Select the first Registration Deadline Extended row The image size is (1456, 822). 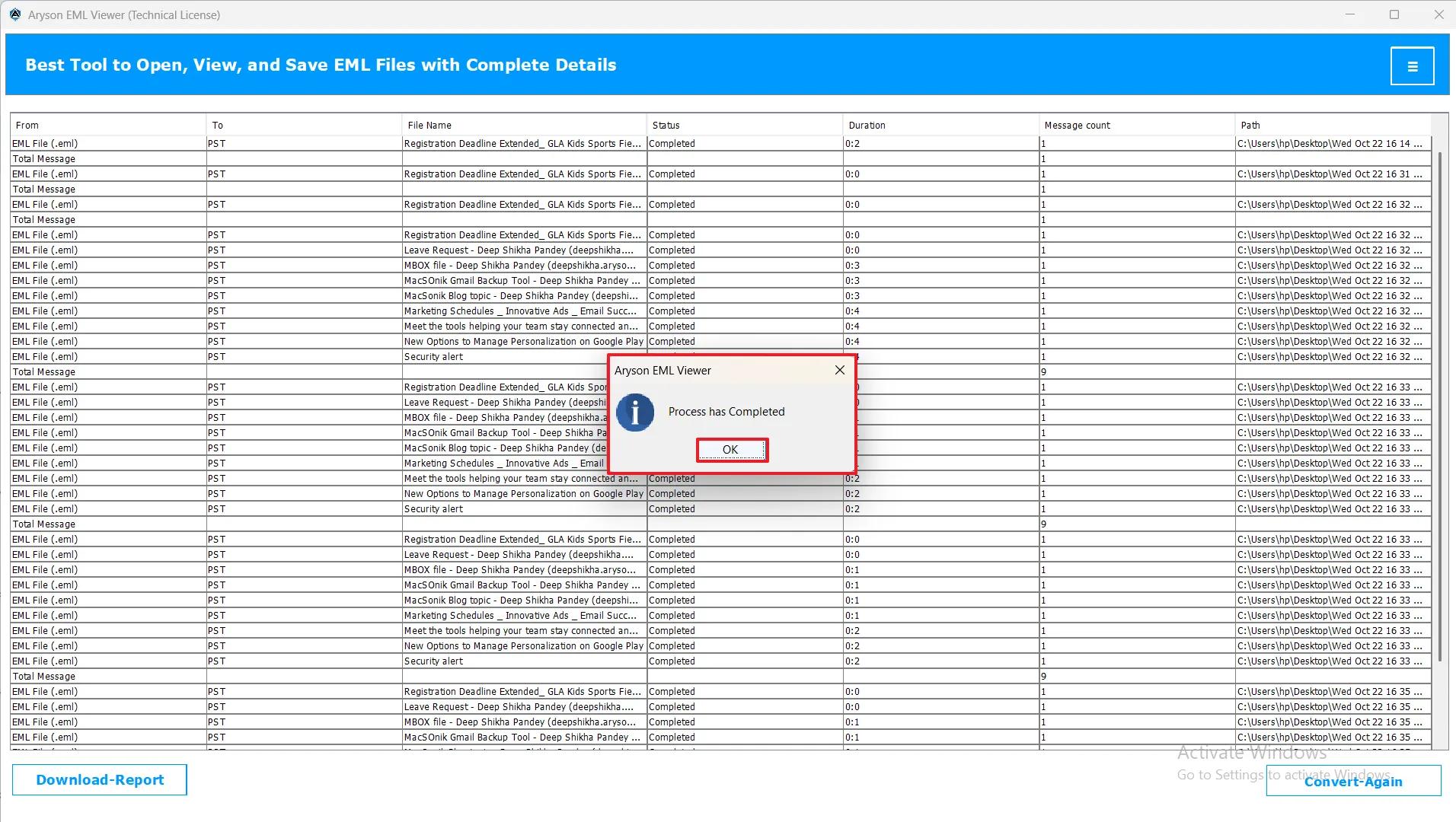point(522,144)
